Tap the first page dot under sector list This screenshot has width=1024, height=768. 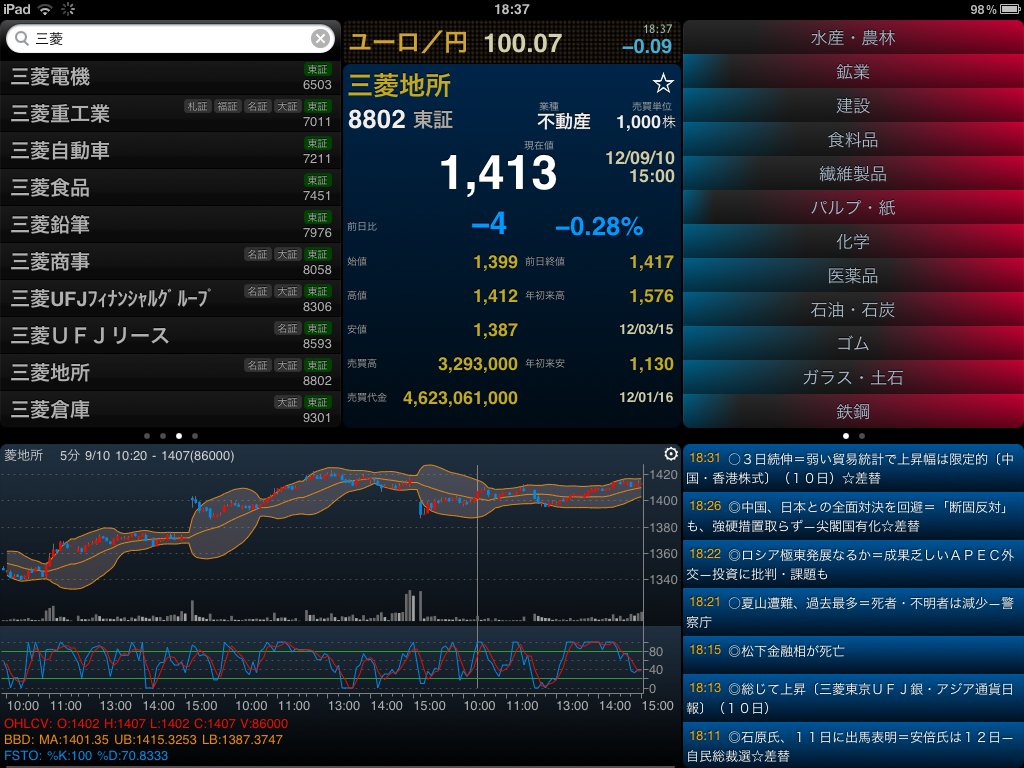coord(846,436)
